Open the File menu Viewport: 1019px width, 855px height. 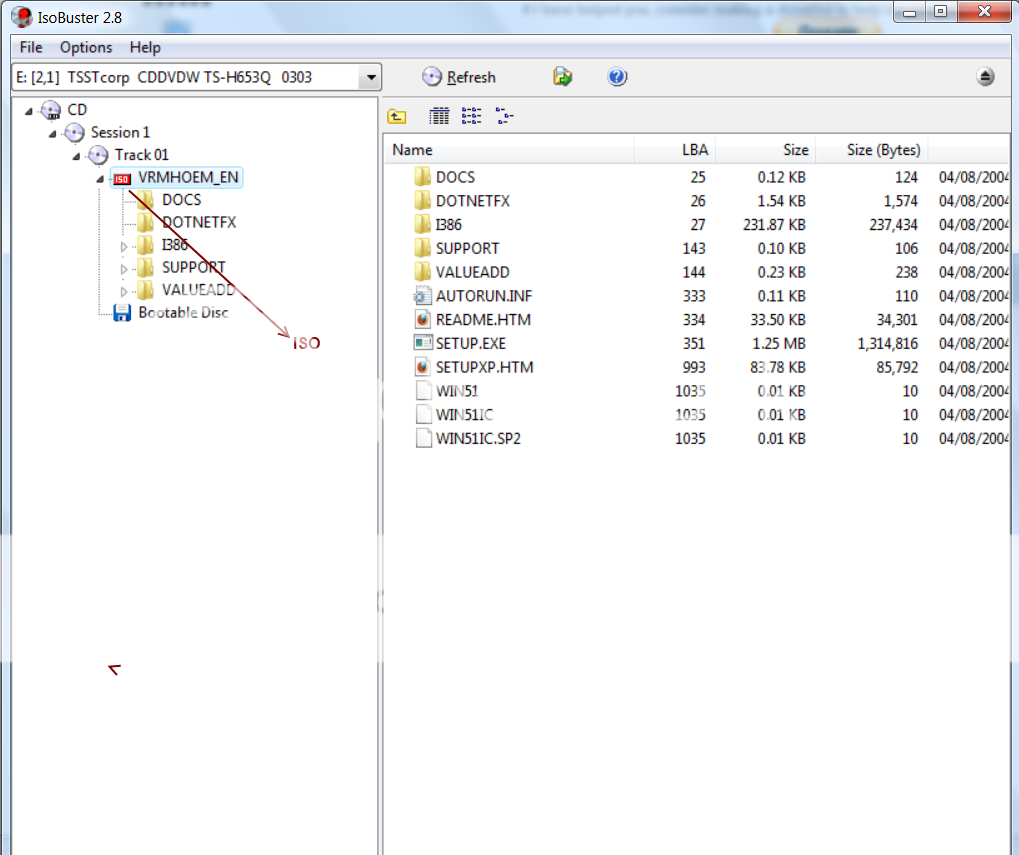point(31,47)
